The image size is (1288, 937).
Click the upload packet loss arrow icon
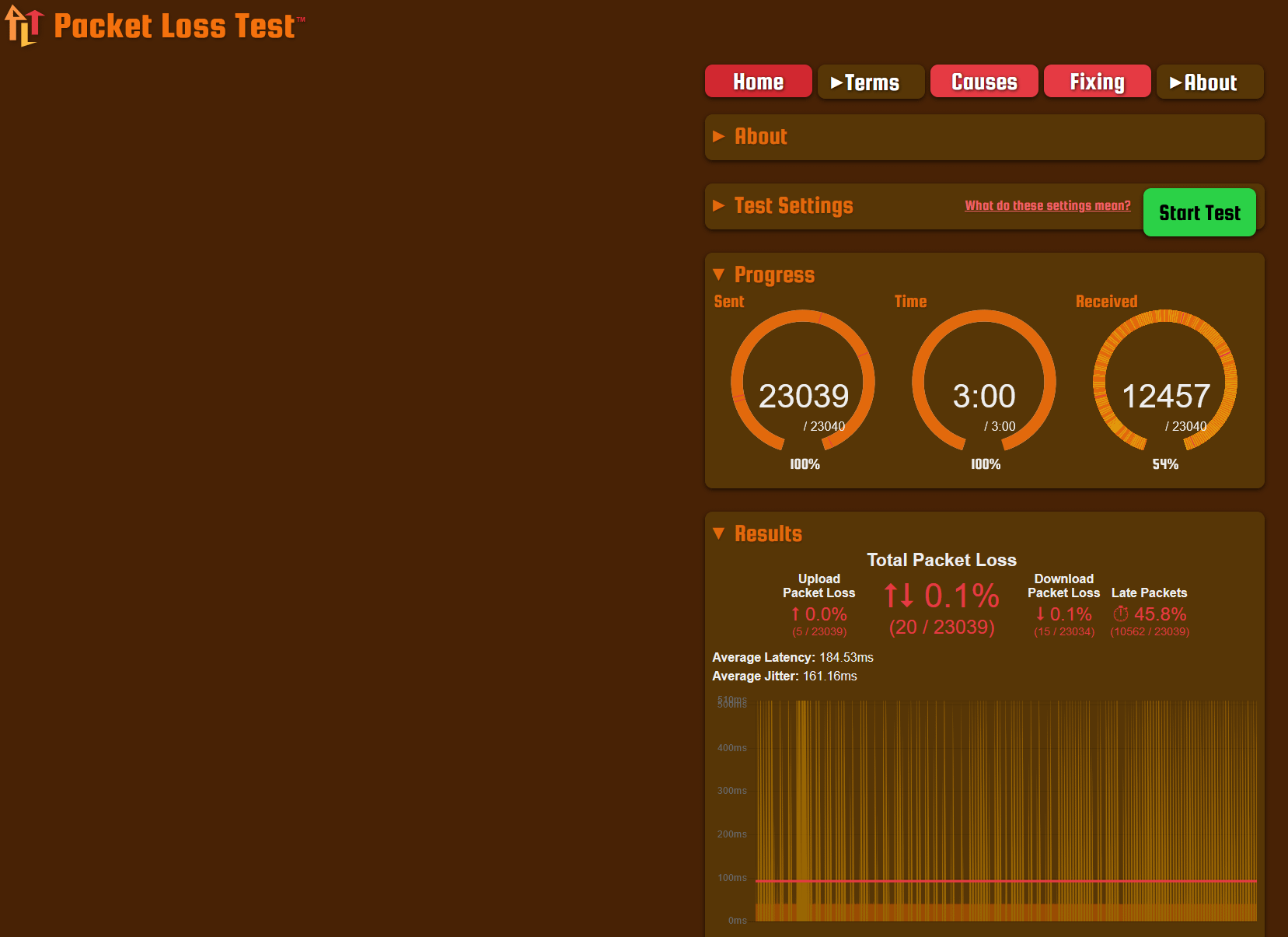pos(795,614)
